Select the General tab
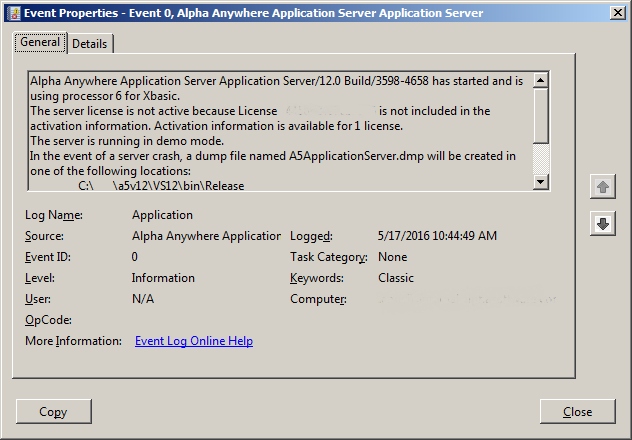632x440 pixels. [40, 42]
